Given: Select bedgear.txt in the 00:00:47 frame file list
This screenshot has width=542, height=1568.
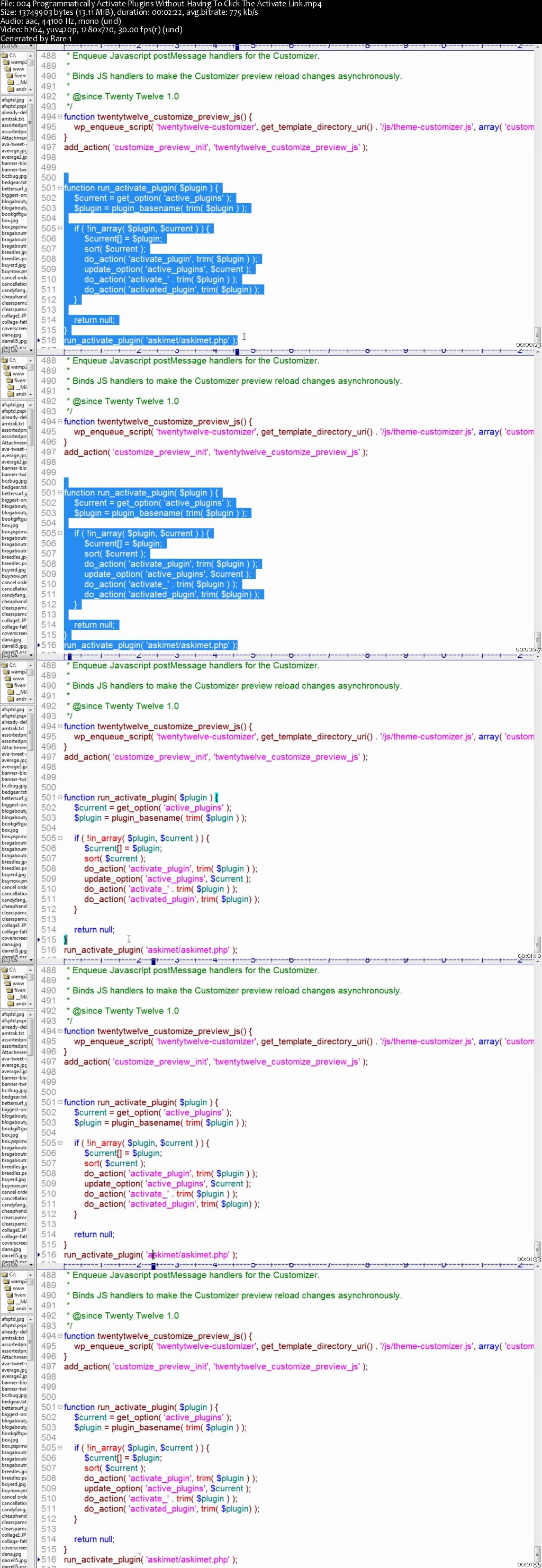Looking at the screenshot, I should [x=14, y=487].
